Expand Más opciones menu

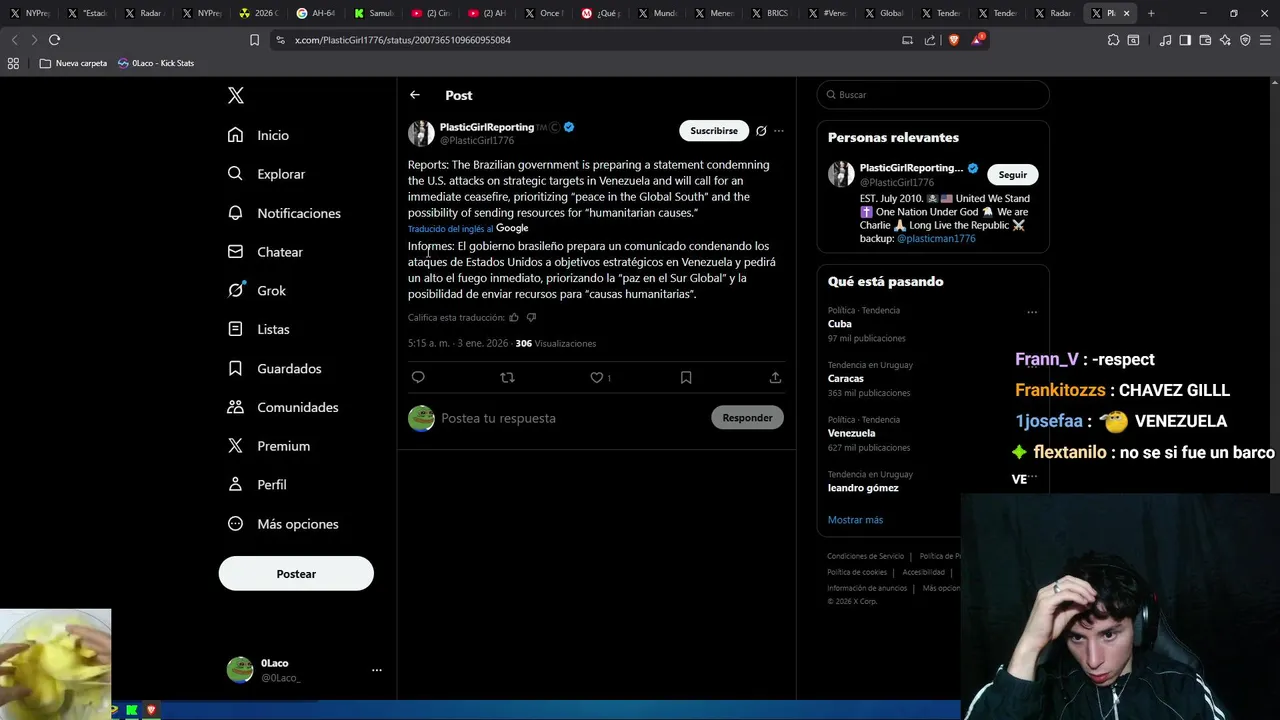(283, 524)
